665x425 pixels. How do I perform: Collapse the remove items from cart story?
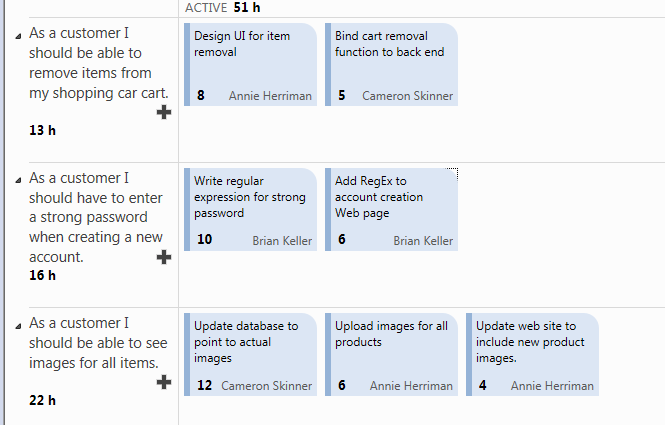[18, 36]
